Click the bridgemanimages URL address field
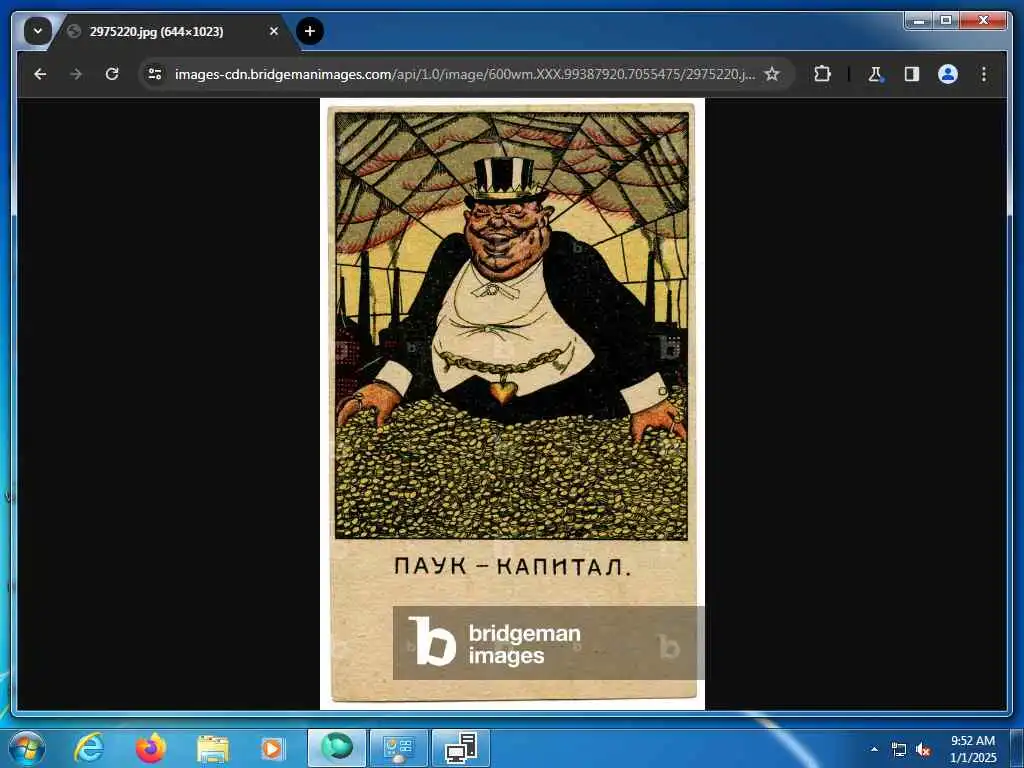Viewport: 1024px width, 768px height. [x=464, y=74]
